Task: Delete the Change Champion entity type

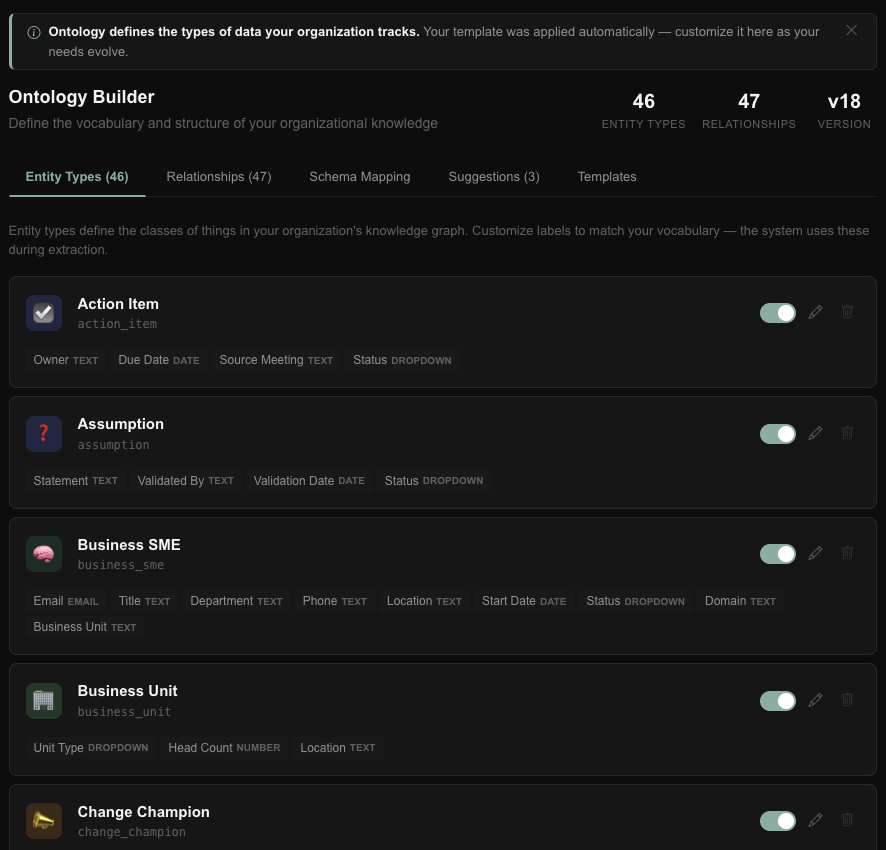Action: (x=847, y=819)
